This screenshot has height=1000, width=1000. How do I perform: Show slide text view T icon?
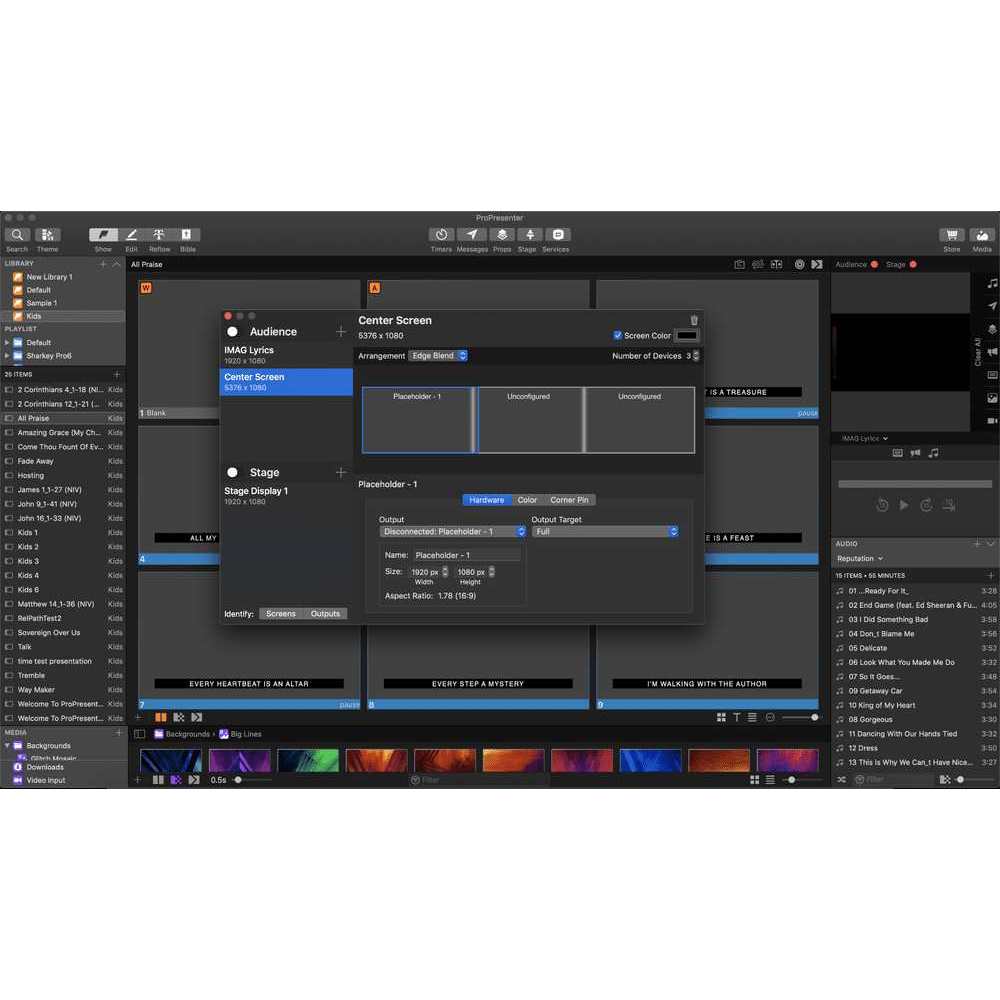(x=737, y=717)
